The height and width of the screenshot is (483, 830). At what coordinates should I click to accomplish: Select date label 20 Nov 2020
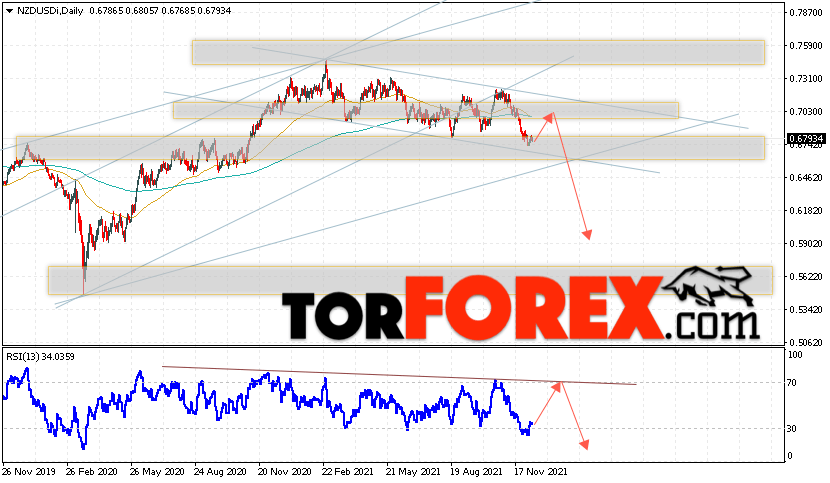285,471
